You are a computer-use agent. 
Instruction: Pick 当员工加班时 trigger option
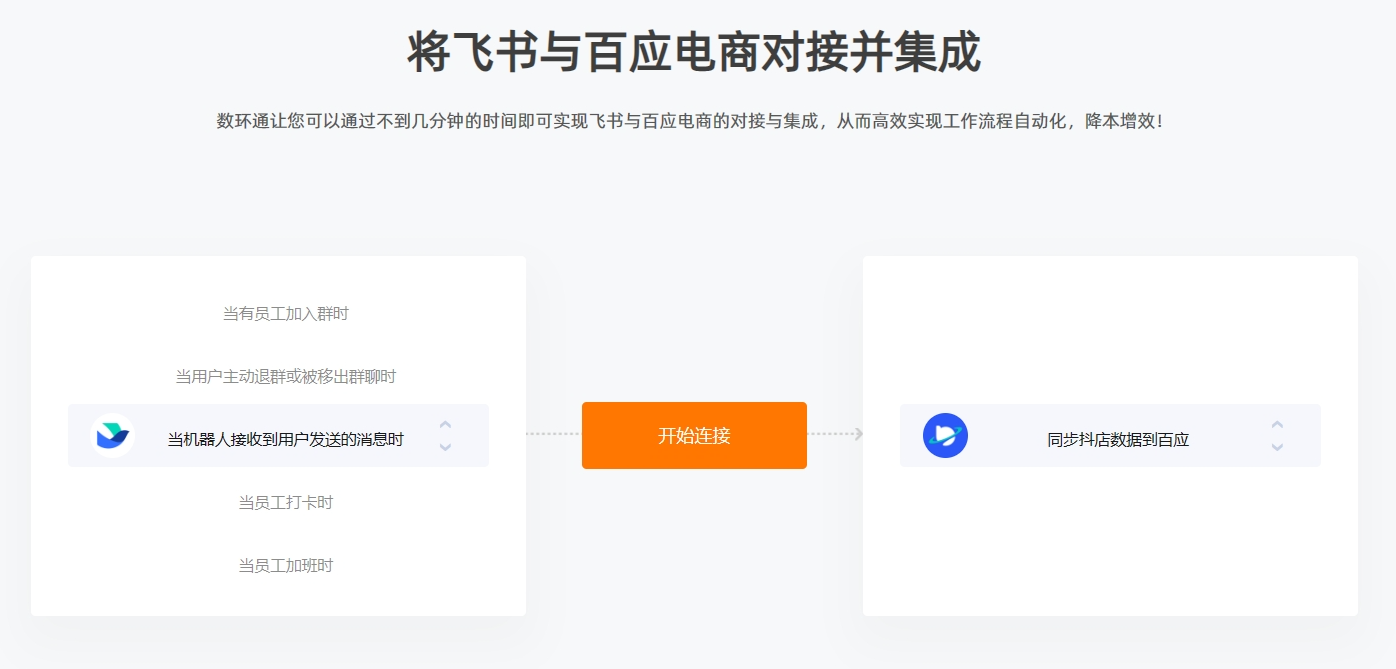coord(285,565)
